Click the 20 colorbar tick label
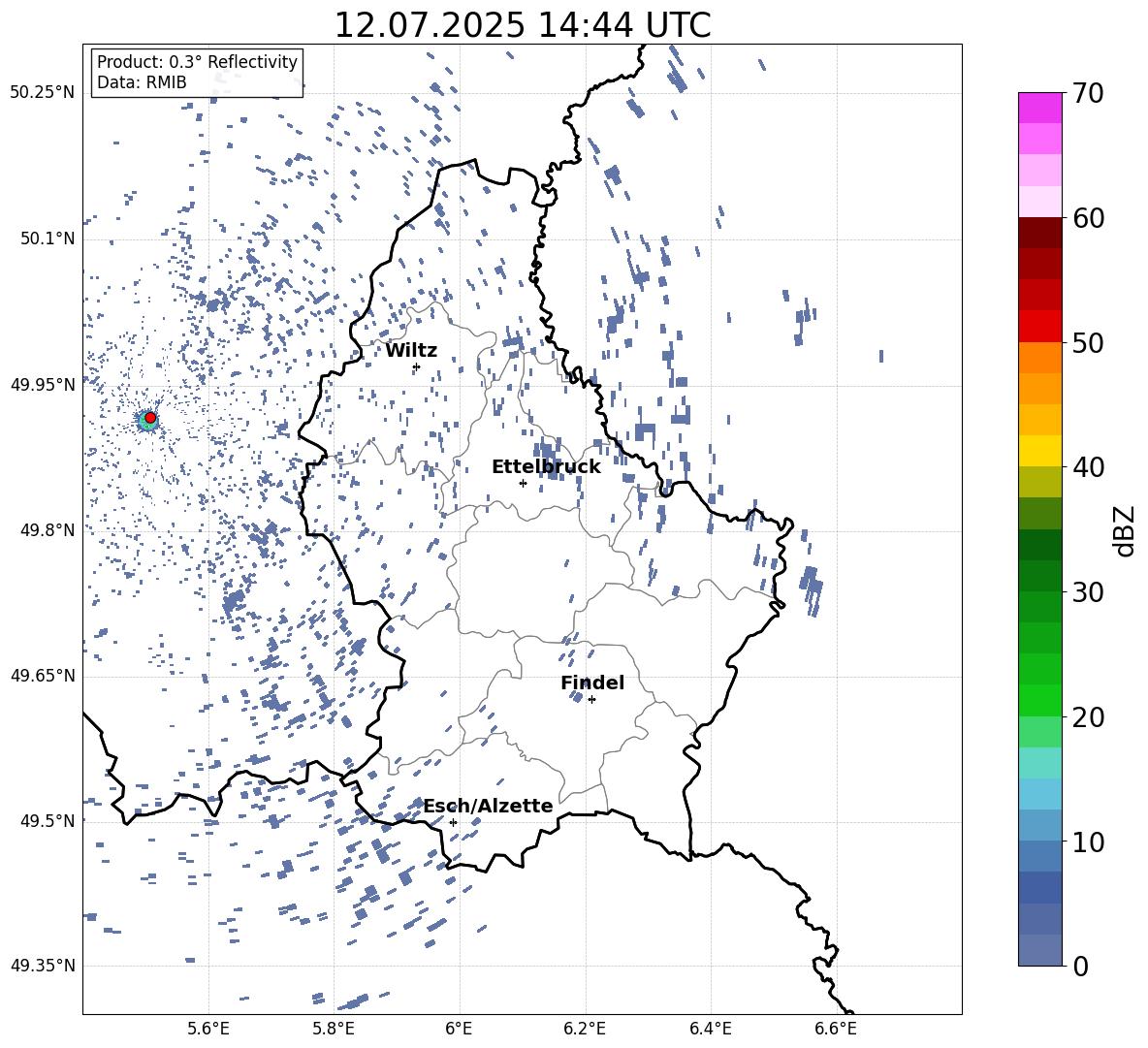The image size is (1148, 1048). point(1088,716)
